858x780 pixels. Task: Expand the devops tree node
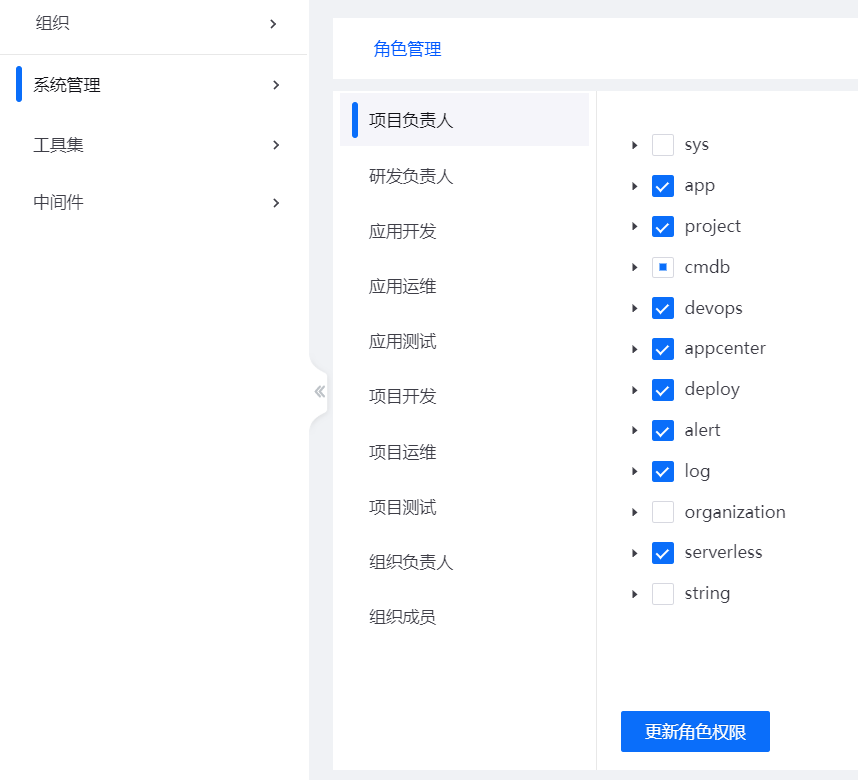click(x=635, y=309)
